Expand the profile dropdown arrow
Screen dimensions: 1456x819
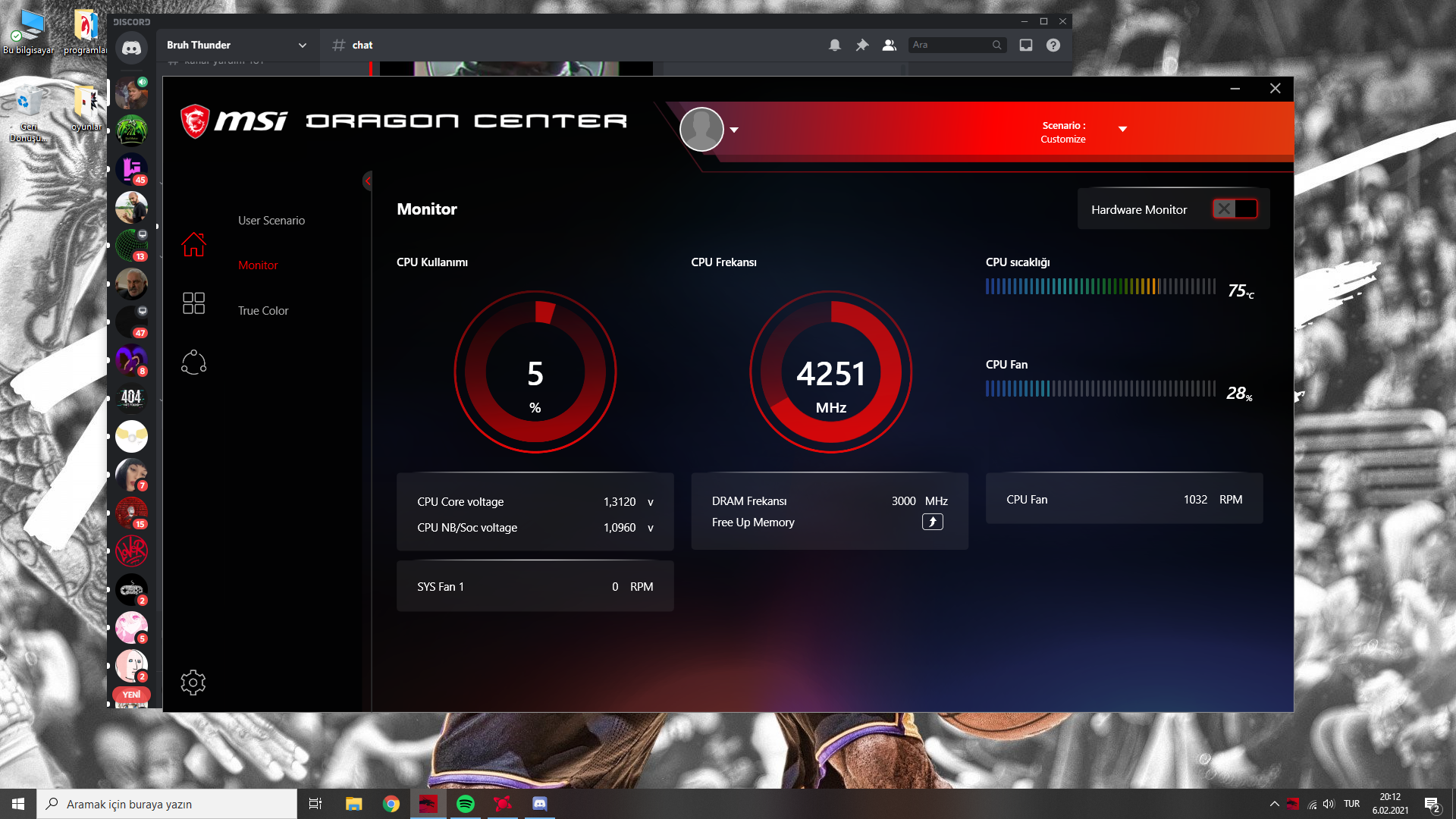pos(734,130)
